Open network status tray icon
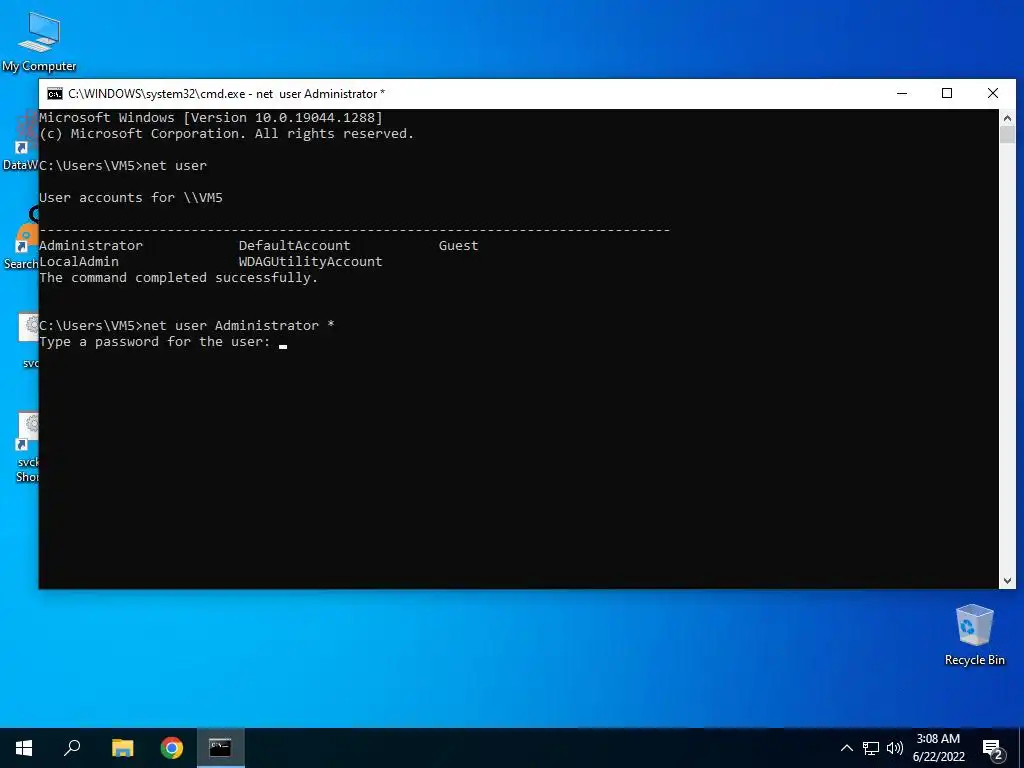This screenshot has width=1024, height=768. coord(871,748)
